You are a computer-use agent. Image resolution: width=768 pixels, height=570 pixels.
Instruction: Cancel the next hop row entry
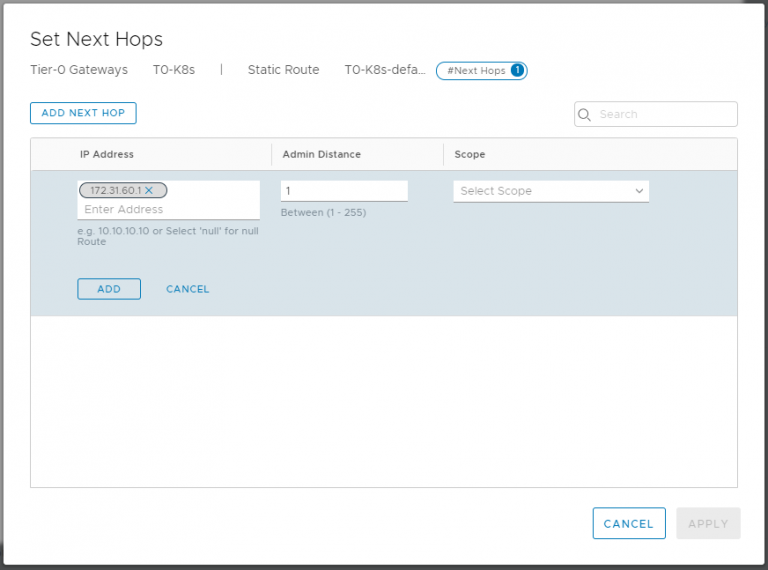tap(188, 289)
